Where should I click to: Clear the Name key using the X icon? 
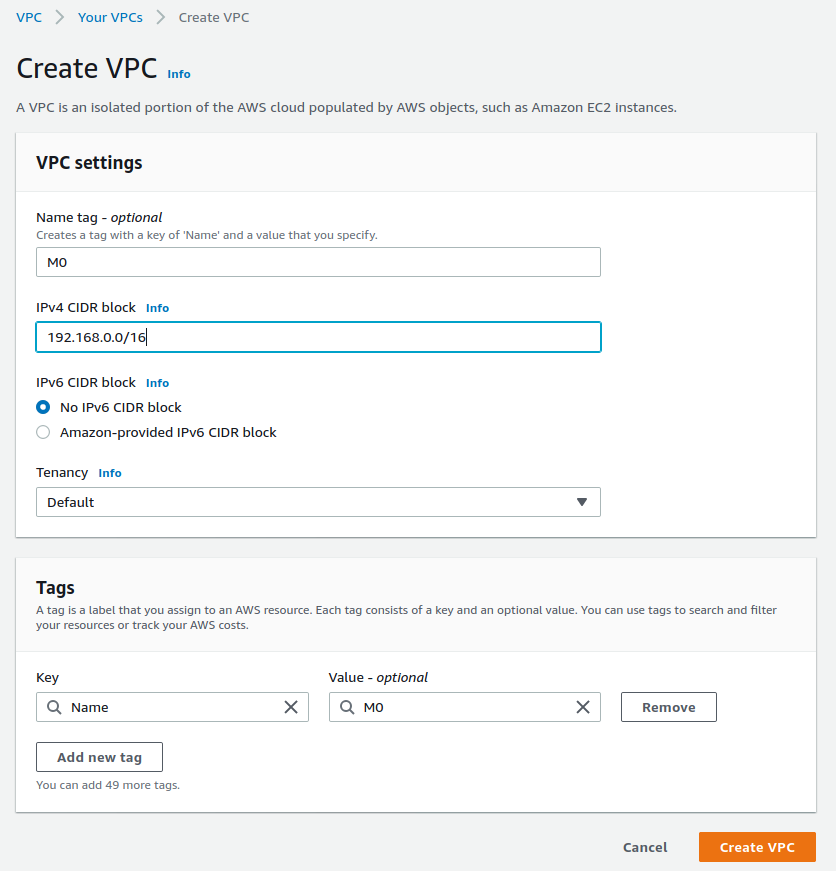[x=291, y=707]
